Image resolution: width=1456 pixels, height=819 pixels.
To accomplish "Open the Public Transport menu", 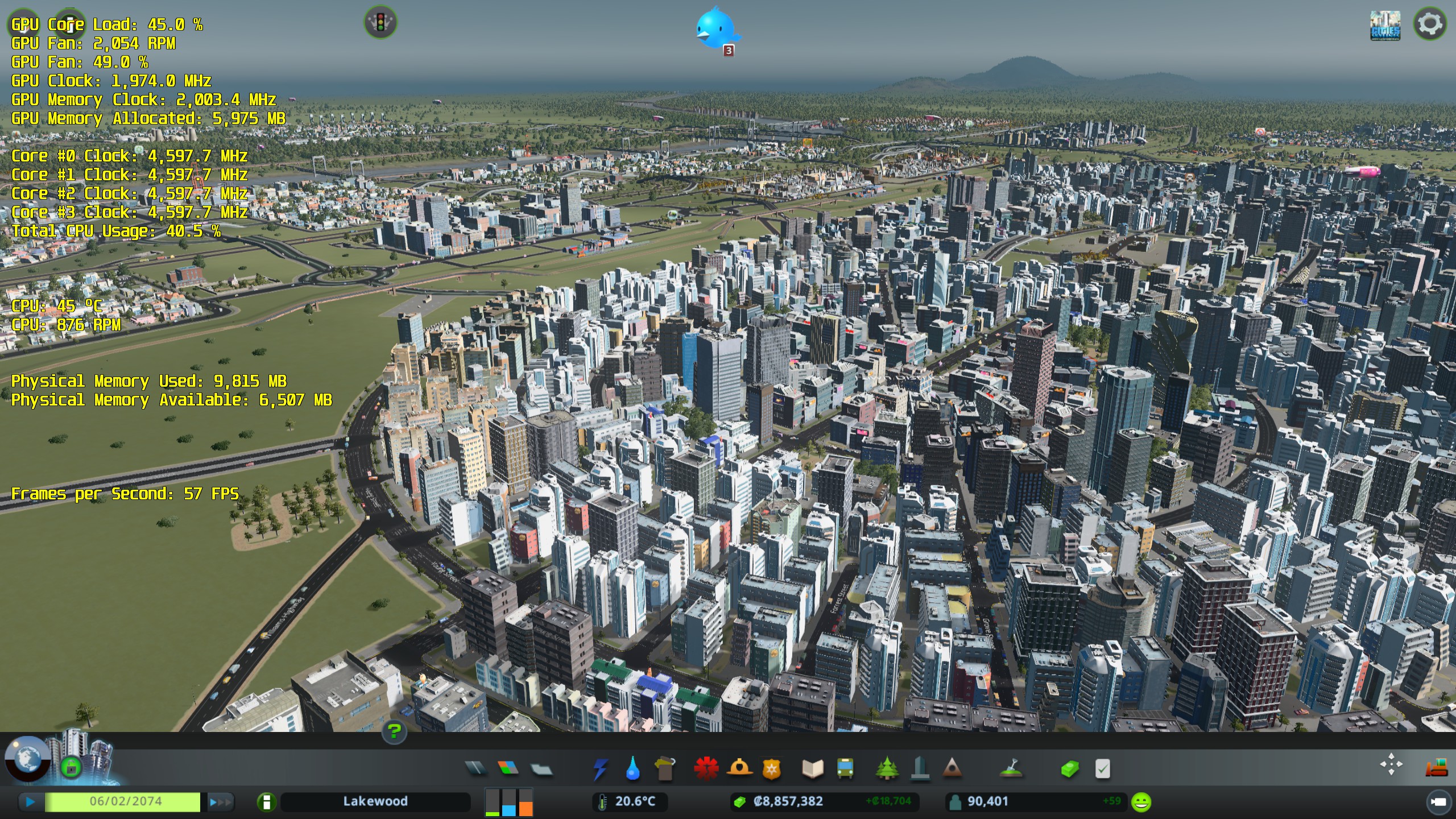I will click(x=845, y=769).
